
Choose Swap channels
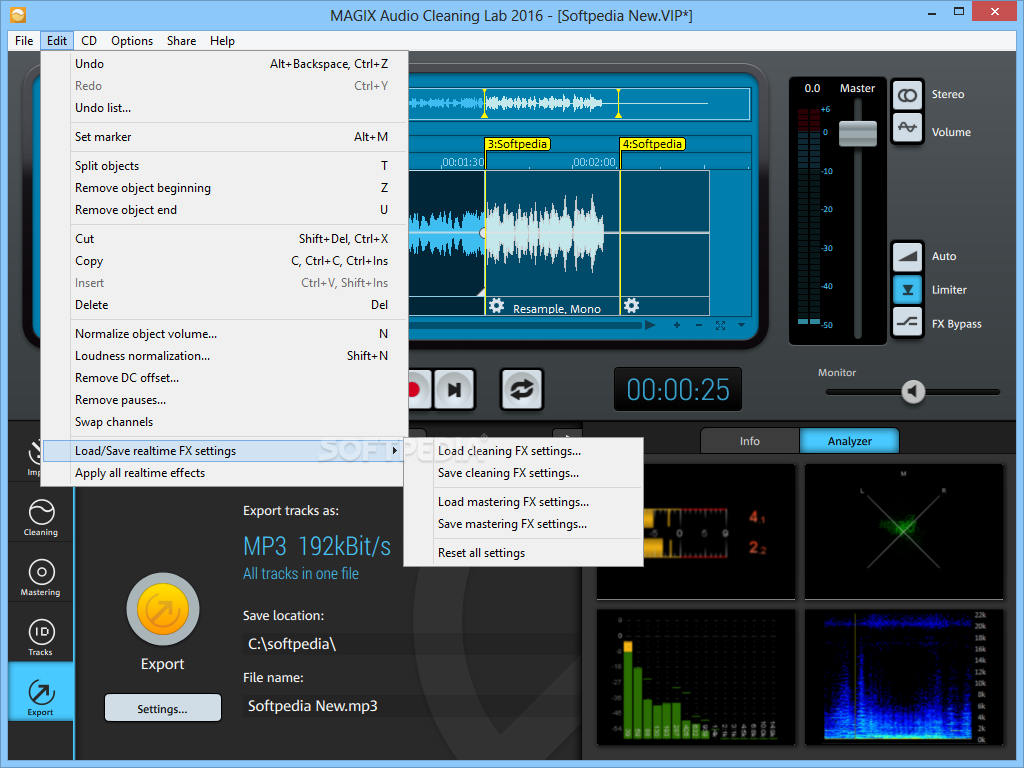point(225,423)
